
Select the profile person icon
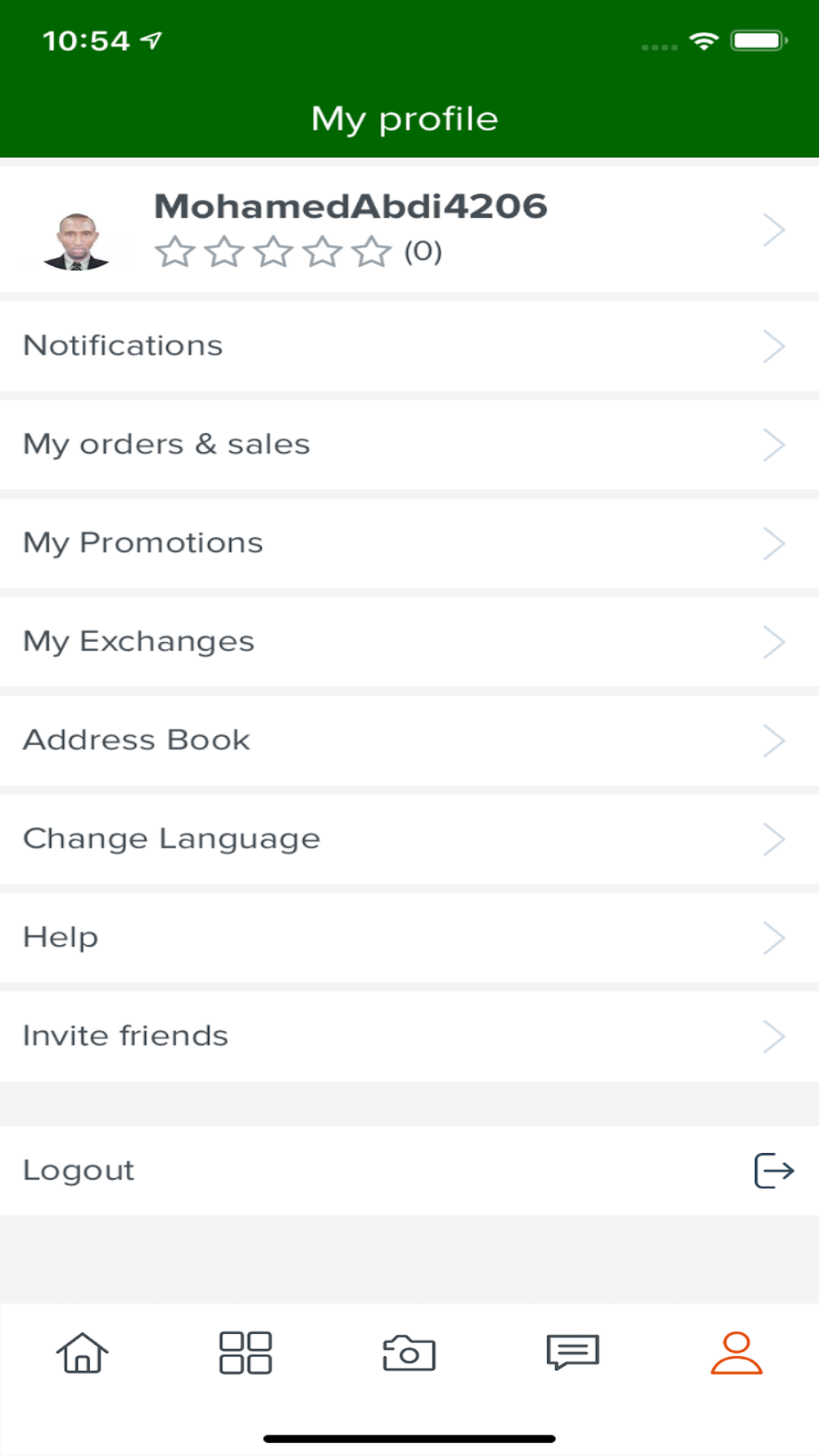(736, 1352)
